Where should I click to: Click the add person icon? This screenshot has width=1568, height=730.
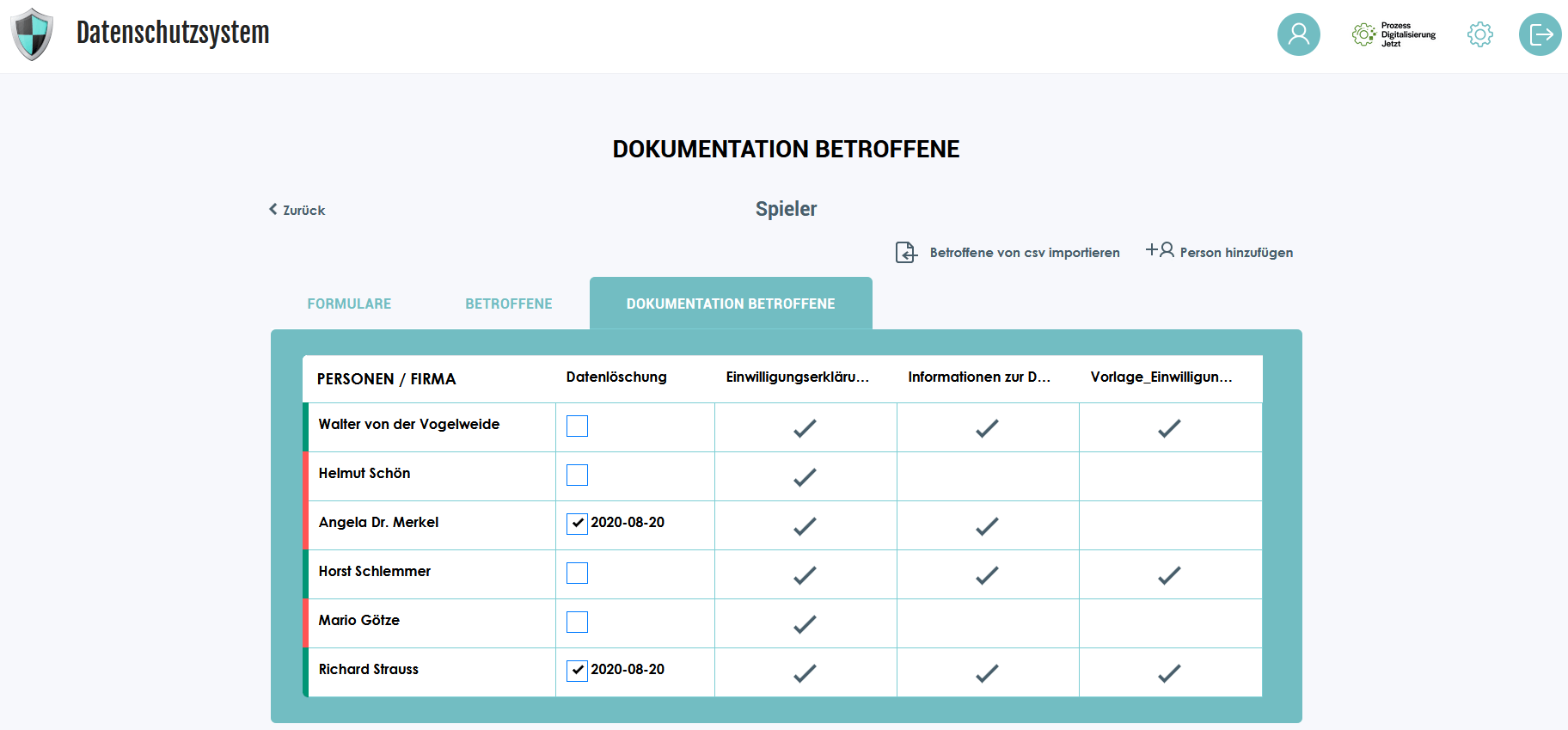pyautogui.click(x=1160, y=250)
